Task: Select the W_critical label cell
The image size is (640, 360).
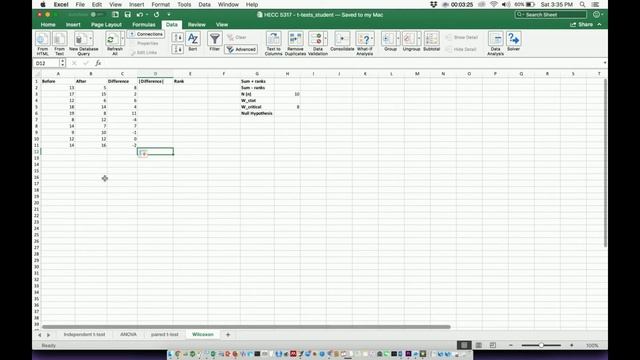Action: point(257,107)
